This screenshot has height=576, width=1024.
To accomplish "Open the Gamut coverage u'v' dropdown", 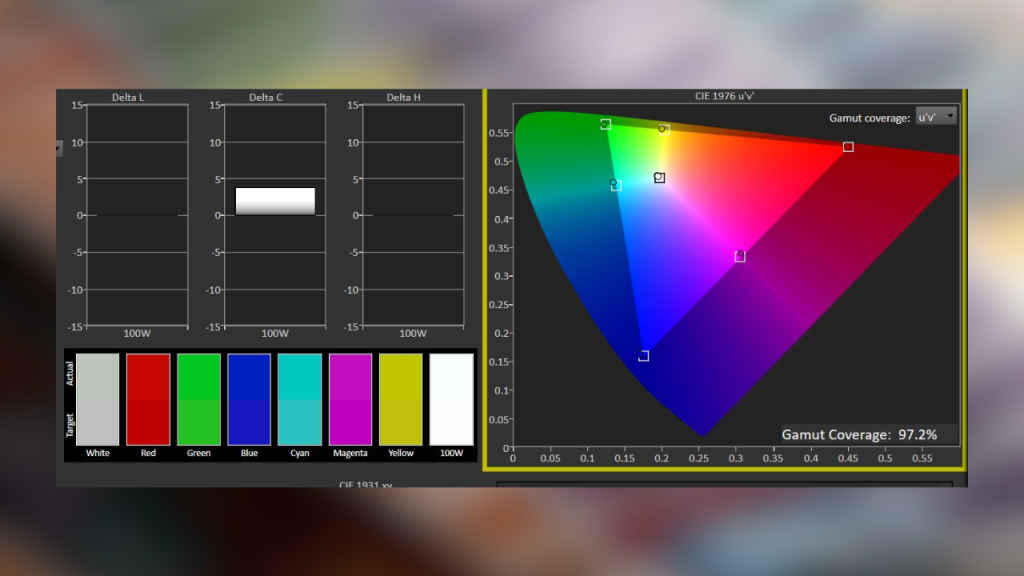I will pos(936,117).
